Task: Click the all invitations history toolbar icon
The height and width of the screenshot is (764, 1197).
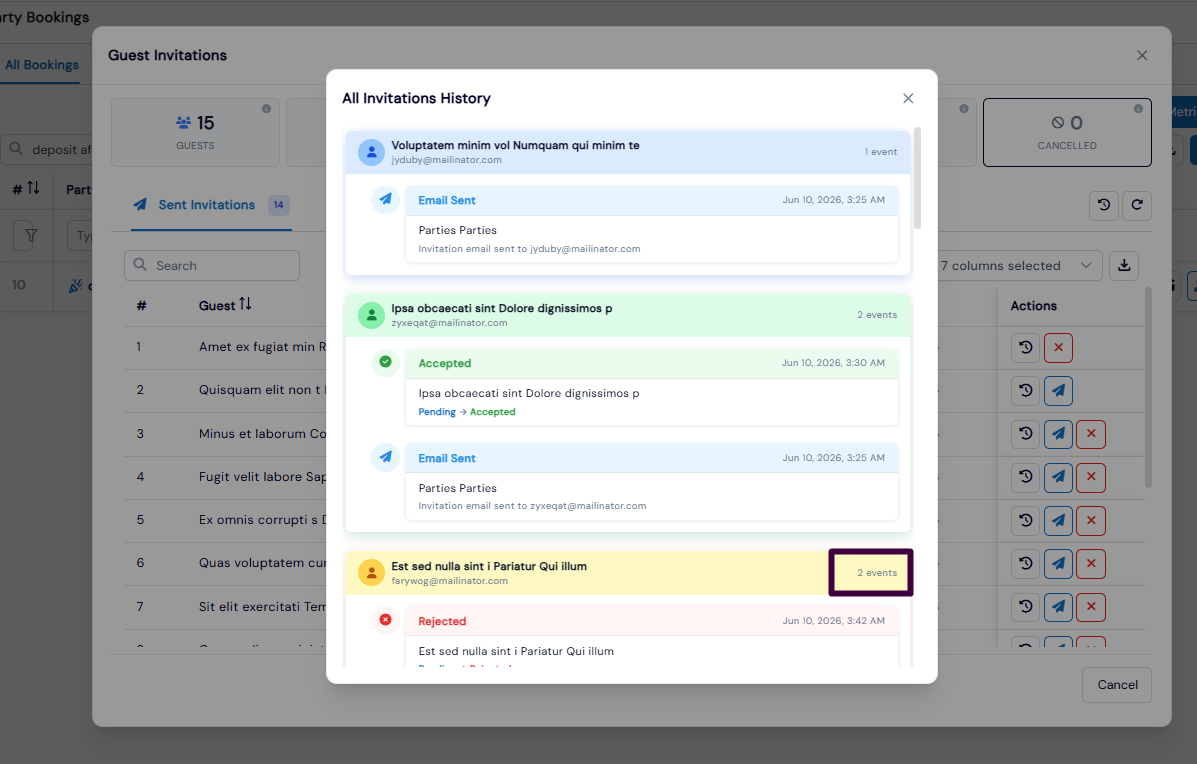Action: 1104,205
